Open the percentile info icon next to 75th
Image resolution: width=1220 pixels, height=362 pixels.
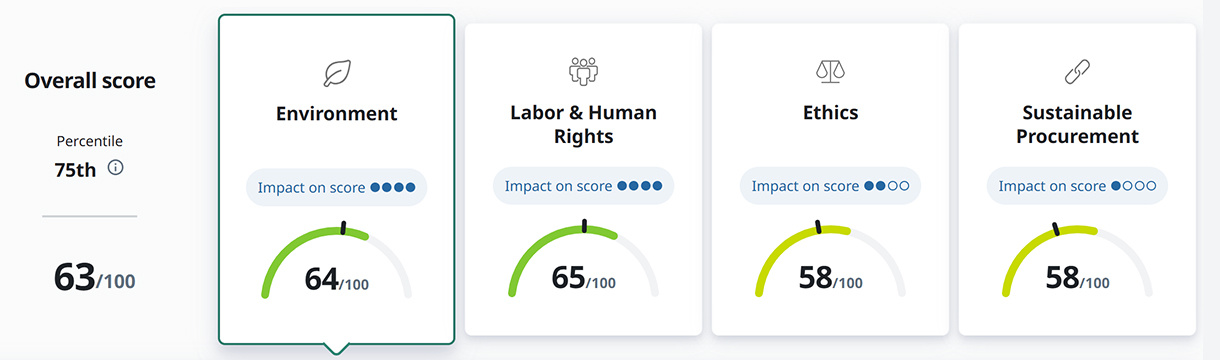115,168
